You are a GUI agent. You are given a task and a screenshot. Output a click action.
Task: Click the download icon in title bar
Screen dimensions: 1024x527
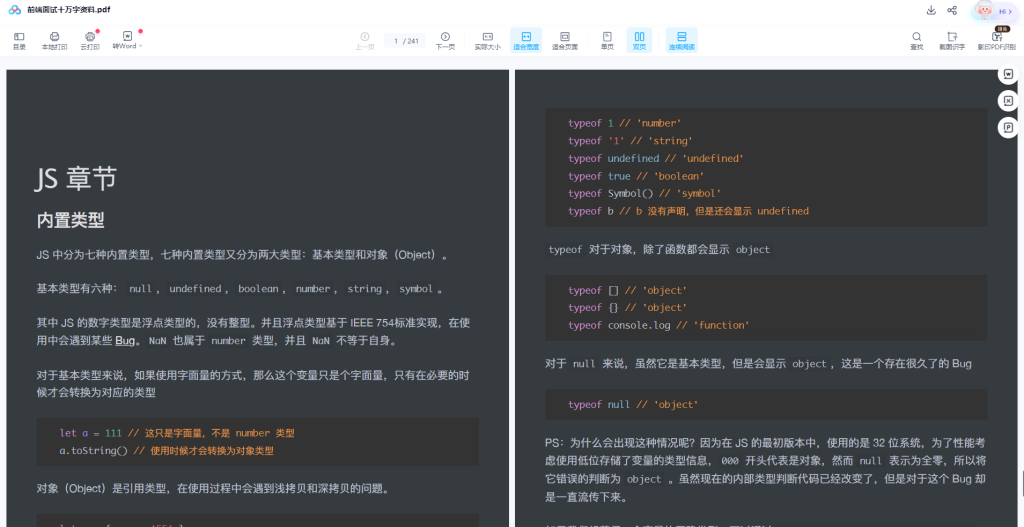pyautogui.click(x=932, y=10)
